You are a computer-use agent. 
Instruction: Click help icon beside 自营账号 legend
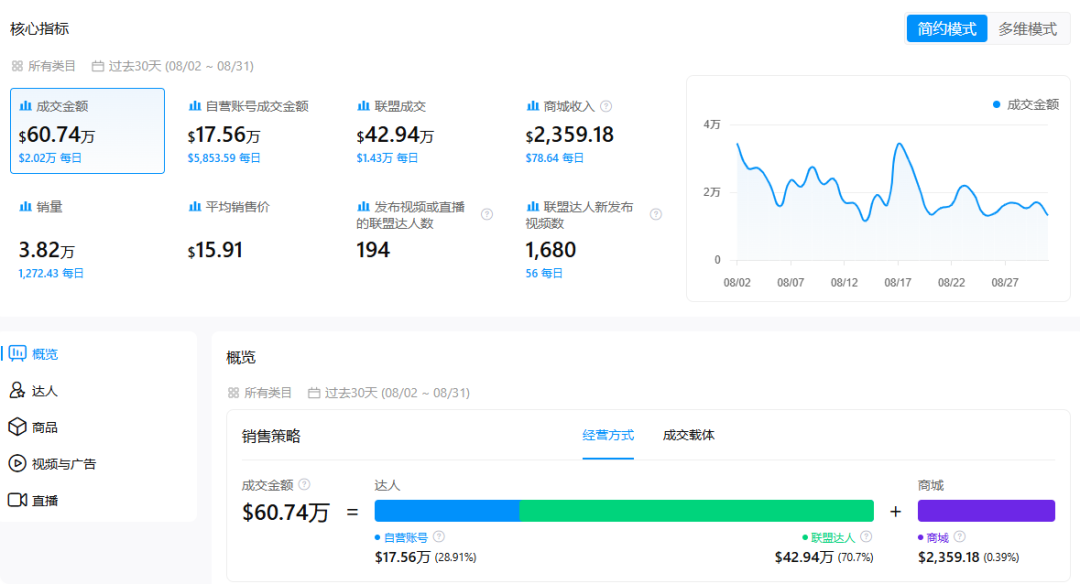[439, 536]
